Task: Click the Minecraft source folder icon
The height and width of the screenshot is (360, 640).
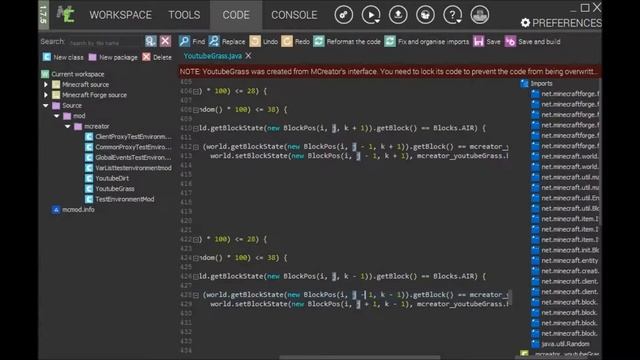Action: pos(56,84)
